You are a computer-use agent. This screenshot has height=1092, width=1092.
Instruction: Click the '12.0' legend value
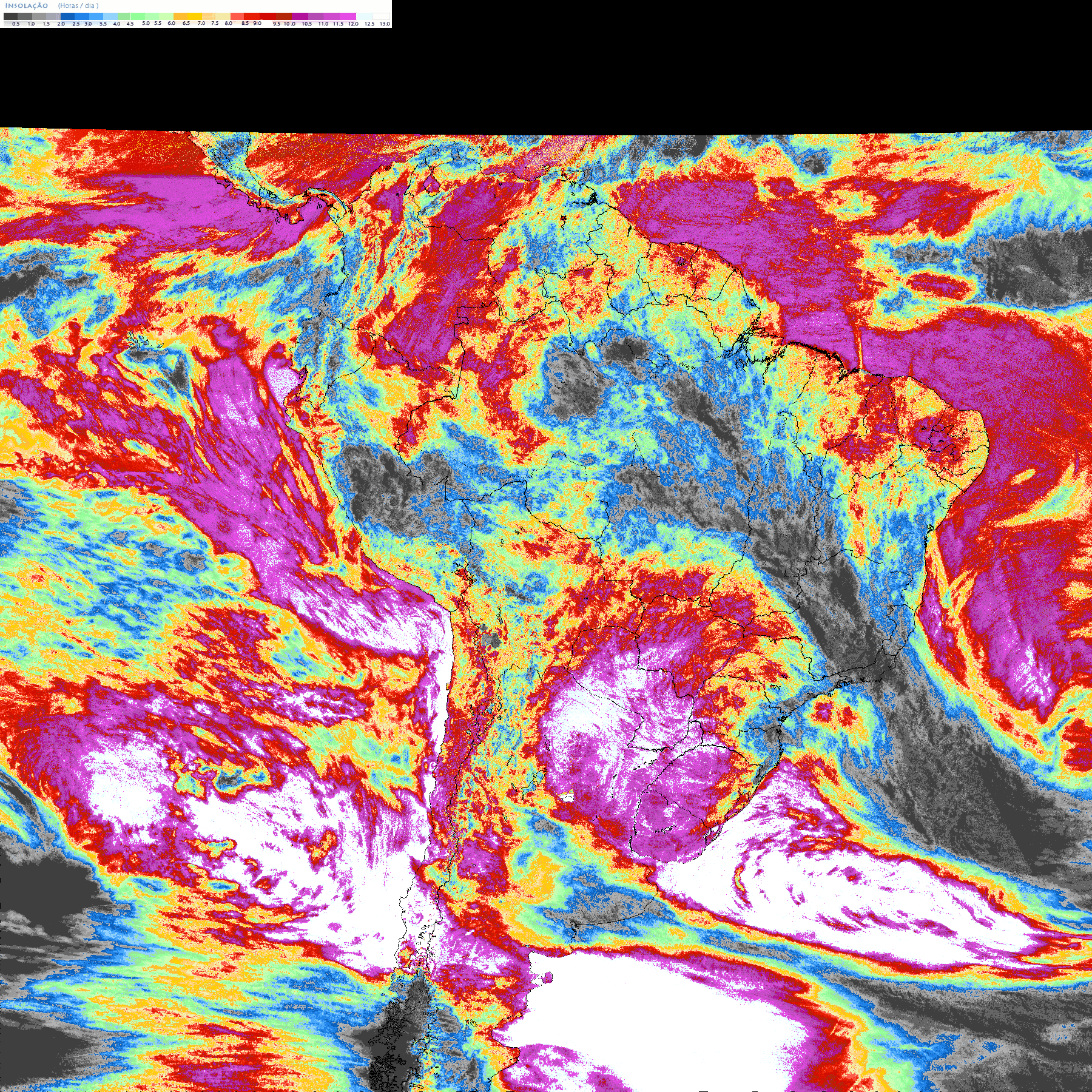[x=354, y=24]
